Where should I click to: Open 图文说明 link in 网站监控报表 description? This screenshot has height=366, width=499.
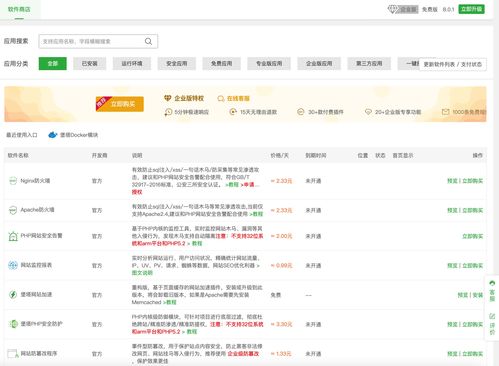pyautogui.click(x=142, y=273)
